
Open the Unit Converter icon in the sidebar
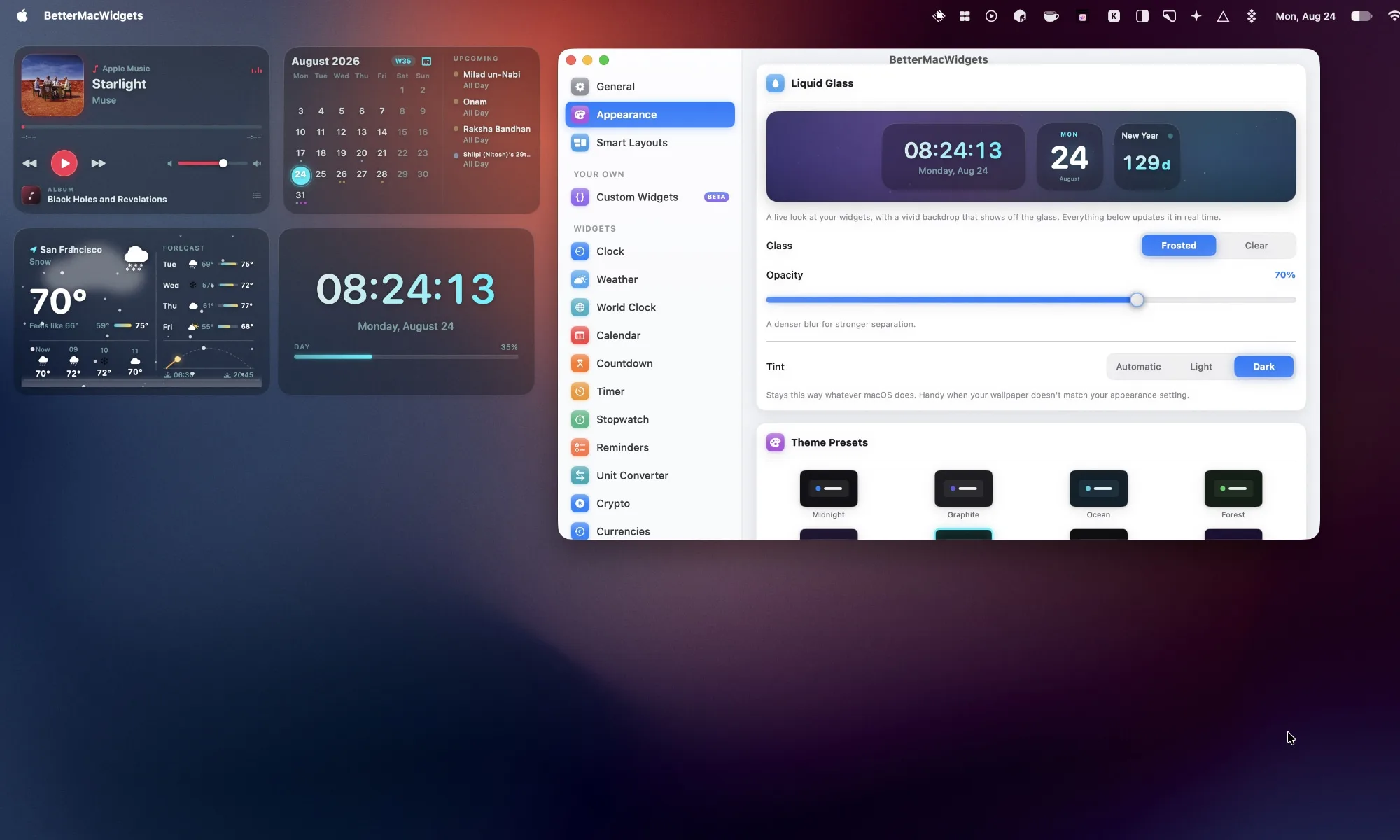(x=580, y=475)
